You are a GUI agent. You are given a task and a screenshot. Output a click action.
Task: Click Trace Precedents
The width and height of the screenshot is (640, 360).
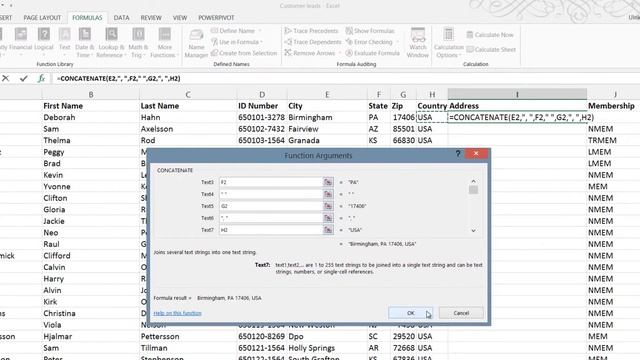tap(311, 31)
